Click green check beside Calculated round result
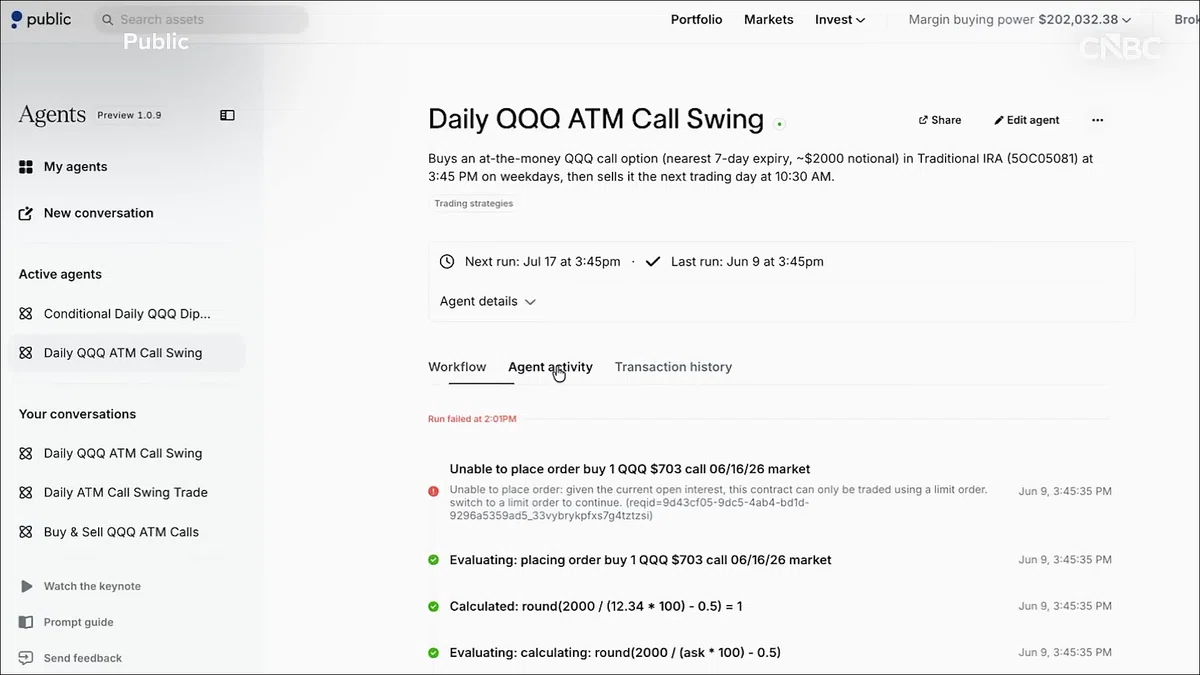Viewport: 1200px width, 675px height. (x=433, y=606)
